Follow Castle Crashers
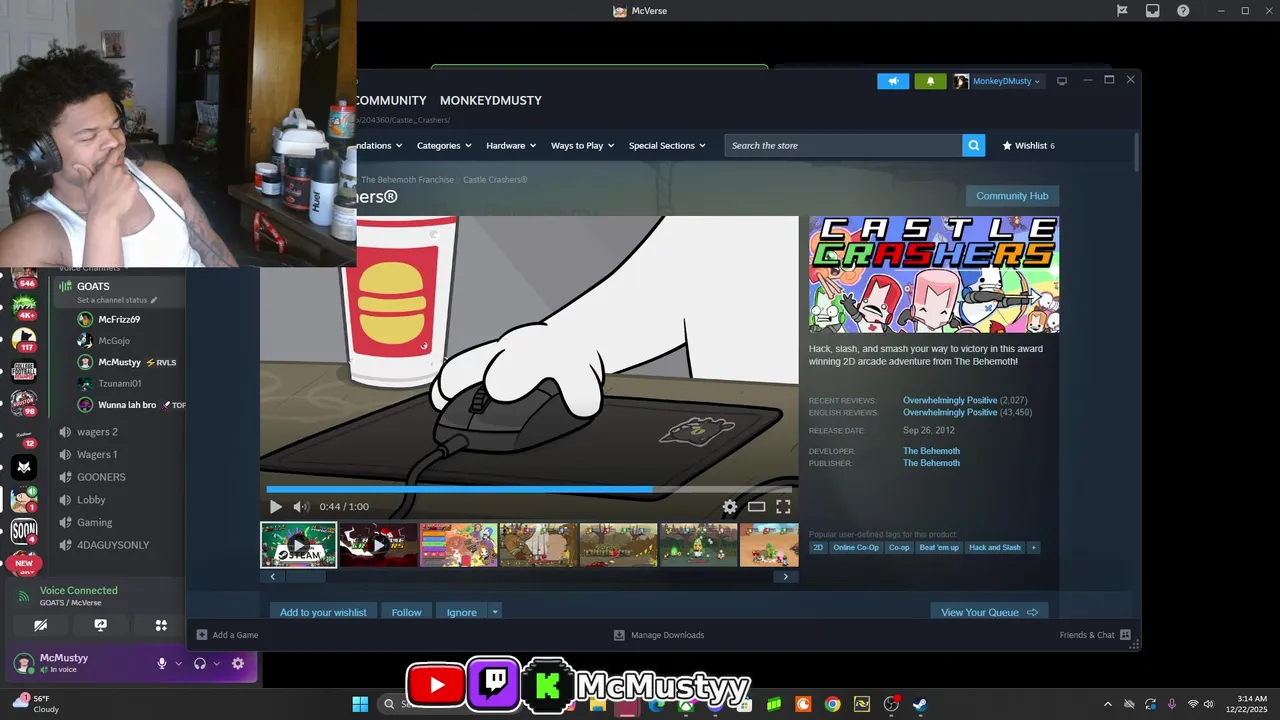This screenshot has width=1280, height=720. point(406,612)
